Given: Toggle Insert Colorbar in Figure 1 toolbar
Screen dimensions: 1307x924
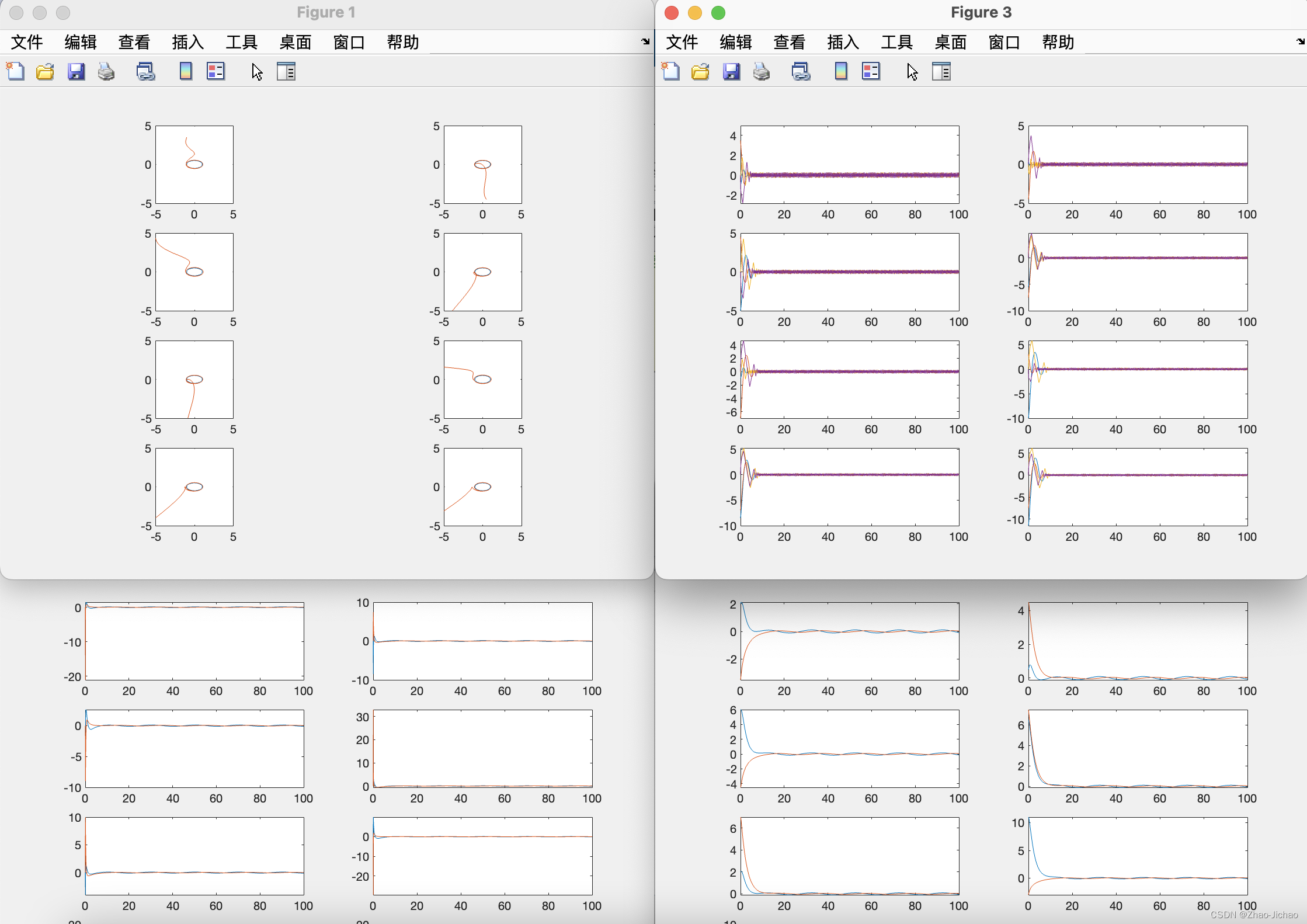Looking at the screenshot, I should coord(186,71).
